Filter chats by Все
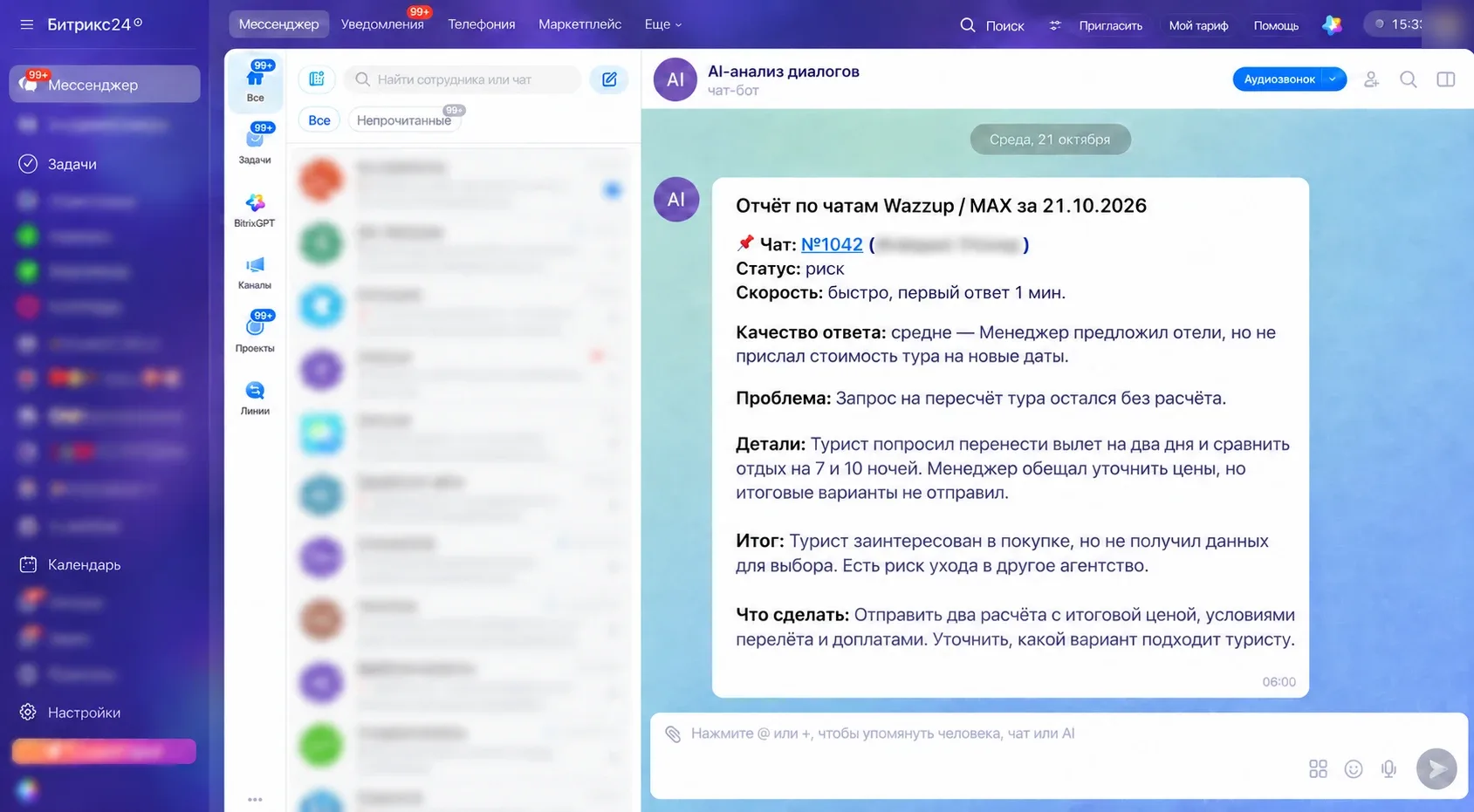 pyautogui.click(x=319, y=120)
